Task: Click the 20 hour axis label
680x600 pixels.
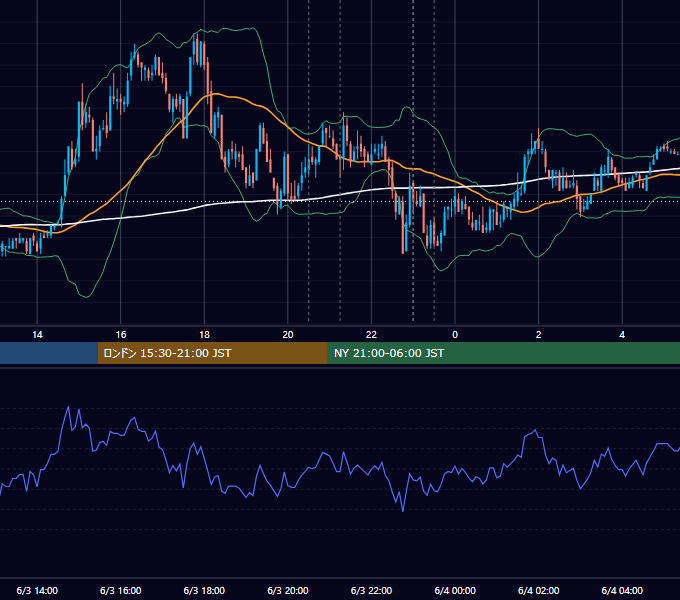Action: [x=288, y=335]
